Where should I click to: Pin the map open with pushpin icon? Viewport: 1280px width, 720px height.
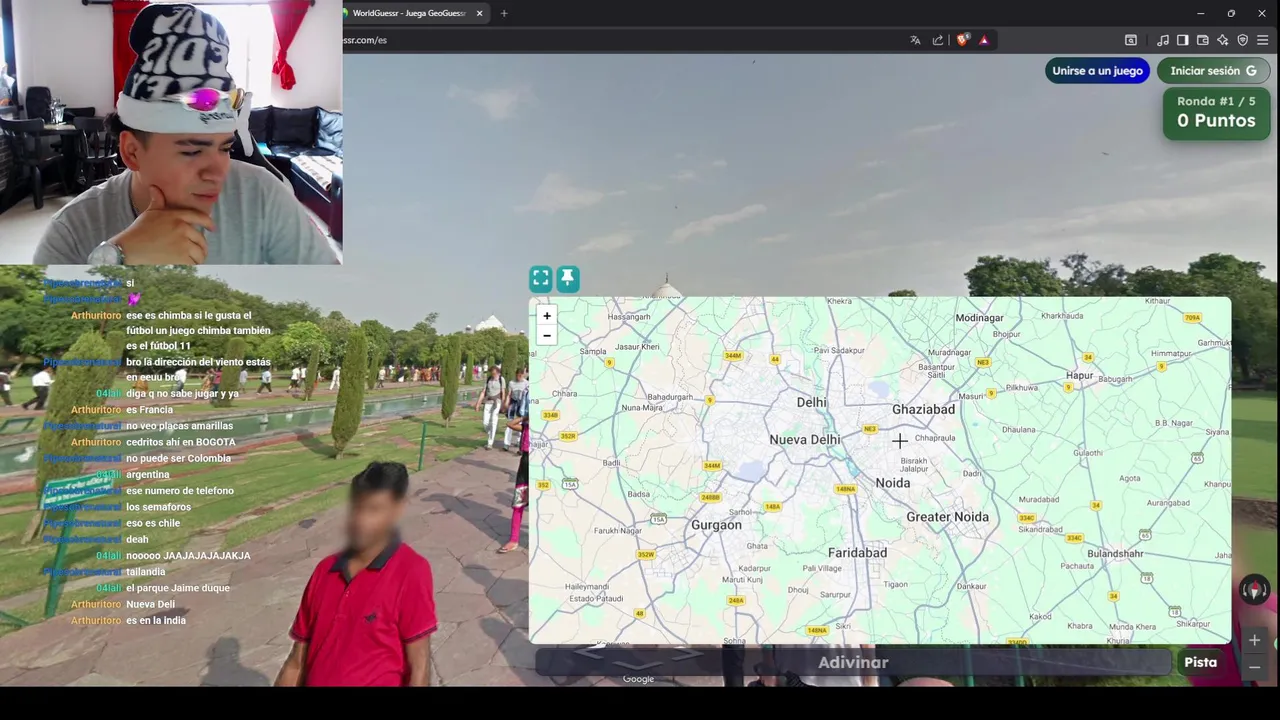point(567,278)
